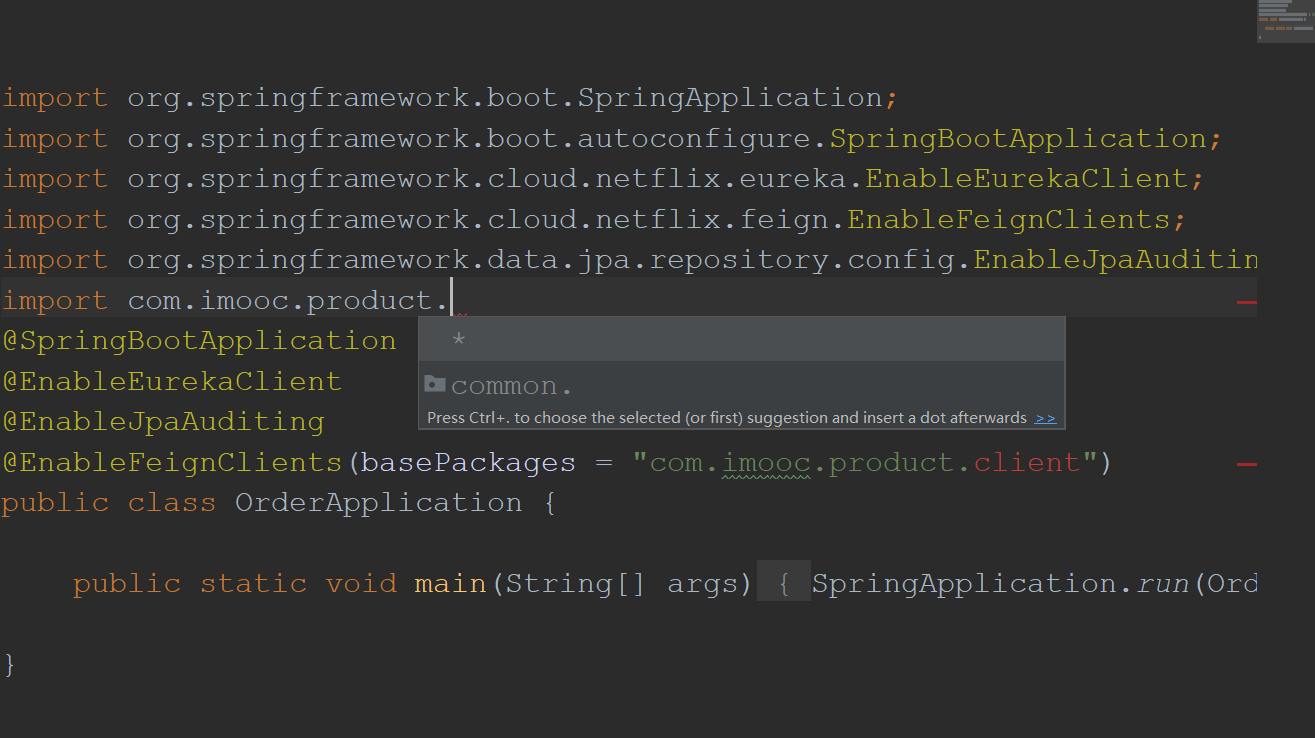This screenshot has height=738, width=1315.
Task: Click the 'main' method name
Action: [450, 583]
